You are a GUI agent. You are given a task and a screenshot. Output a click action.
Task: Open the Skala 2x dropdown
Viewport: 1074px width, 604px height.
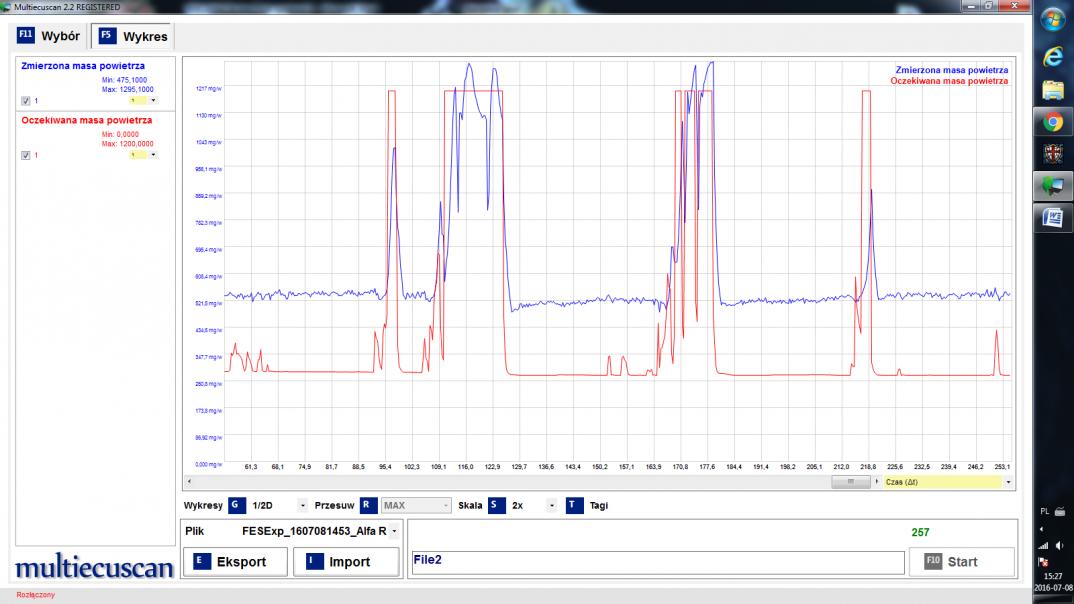(x=551, y=506)
